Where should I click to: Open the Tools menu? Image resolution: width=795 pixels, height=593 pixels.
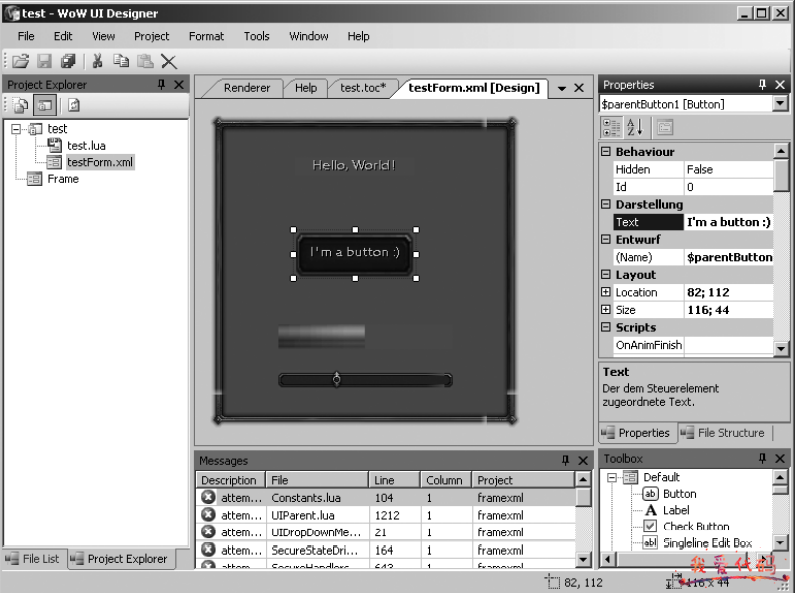click(x=257, y=36)
